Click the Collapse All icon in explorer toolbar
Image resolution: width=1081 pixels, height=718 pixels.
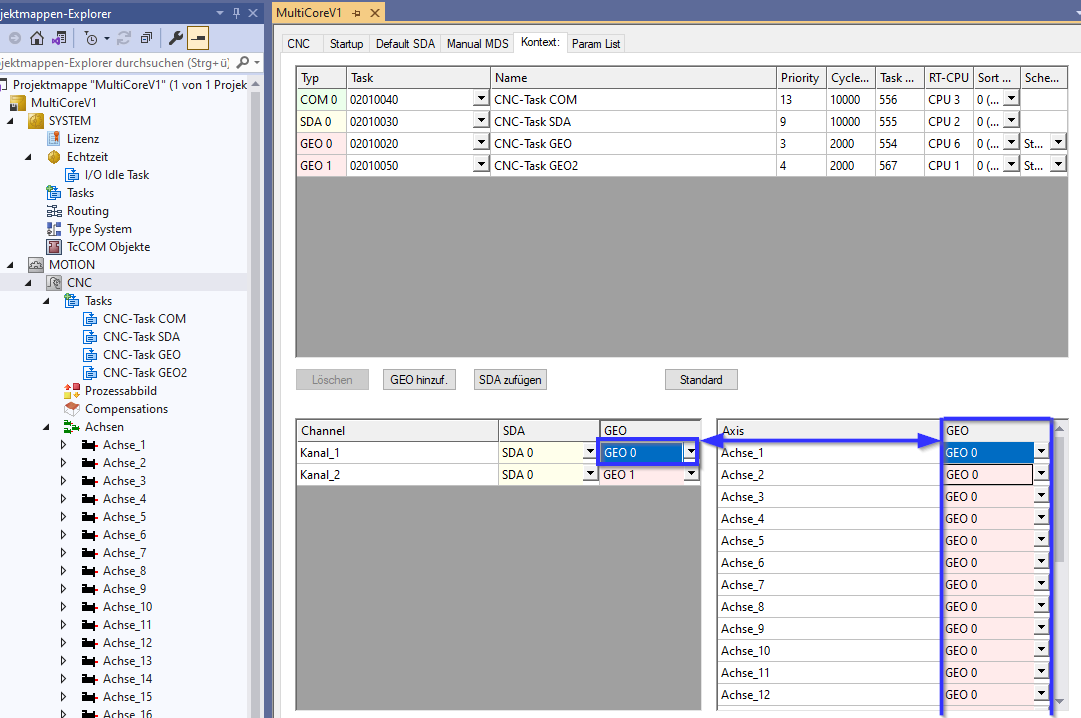146,39
